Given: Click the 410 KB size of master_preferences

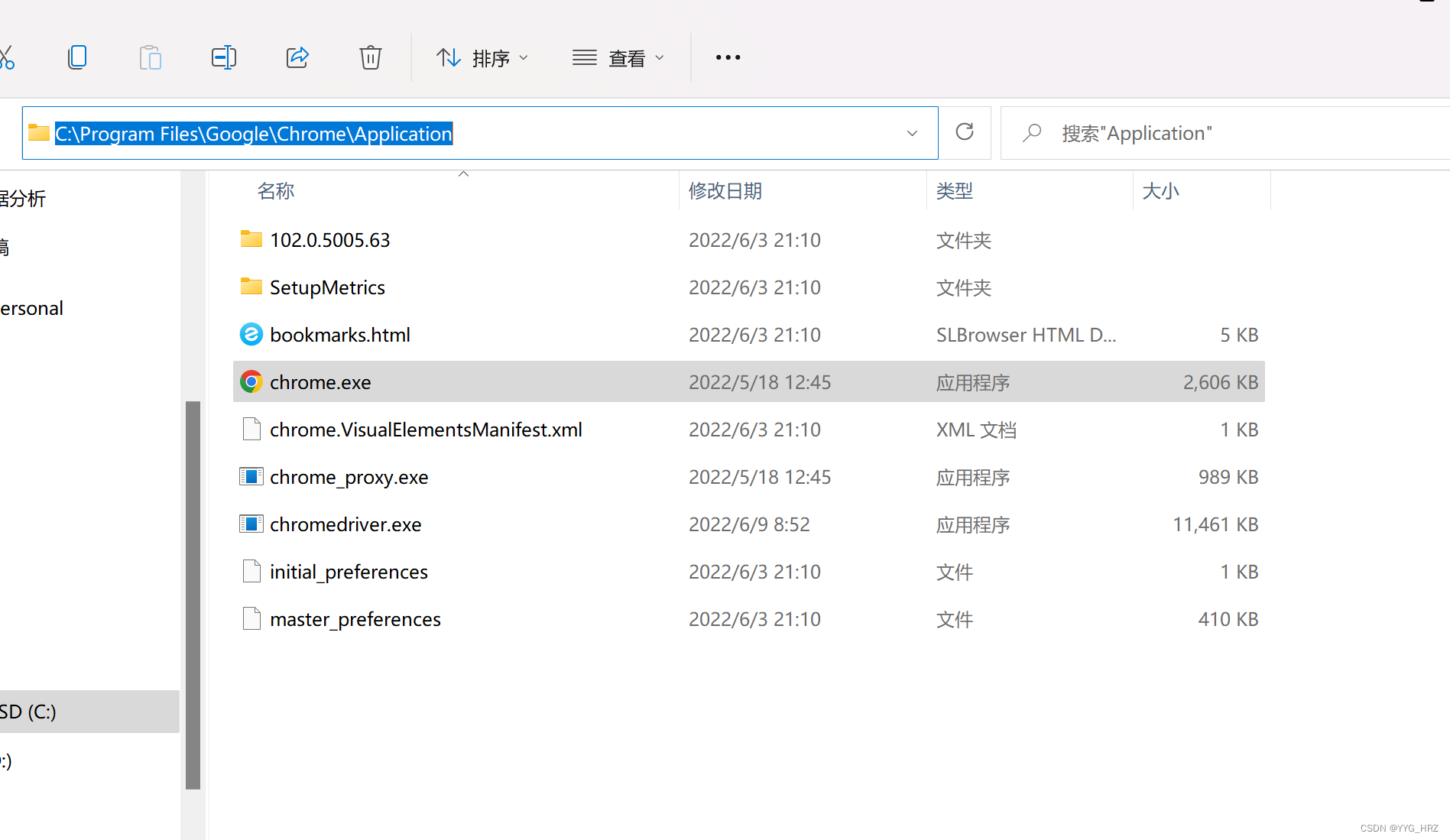Looking at the screenshot, I should pos(1228,619).
